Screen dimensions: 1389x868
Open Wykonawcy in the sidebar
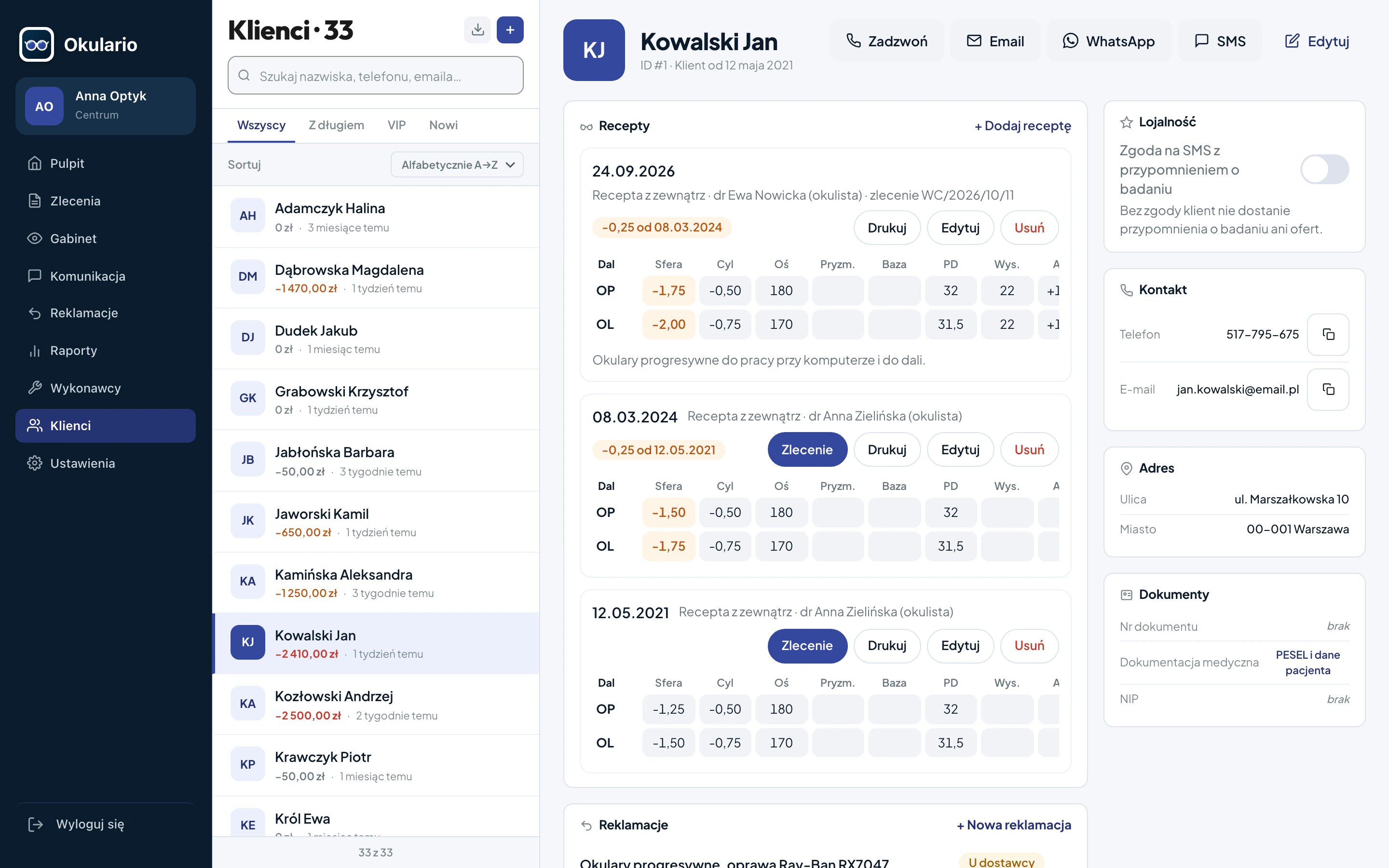106,388
